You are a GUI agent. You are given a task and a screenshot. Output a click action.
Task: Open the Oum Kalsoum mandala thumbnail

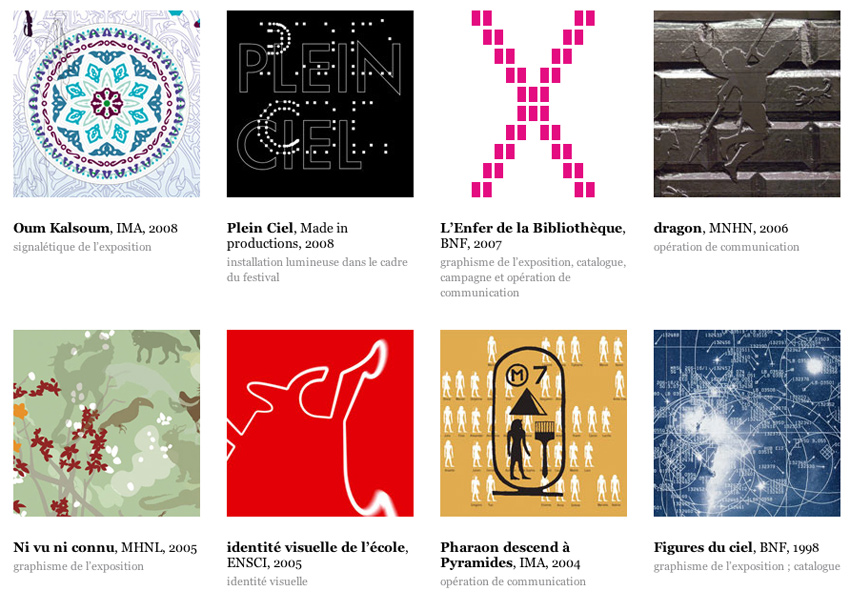click(106, 104)
